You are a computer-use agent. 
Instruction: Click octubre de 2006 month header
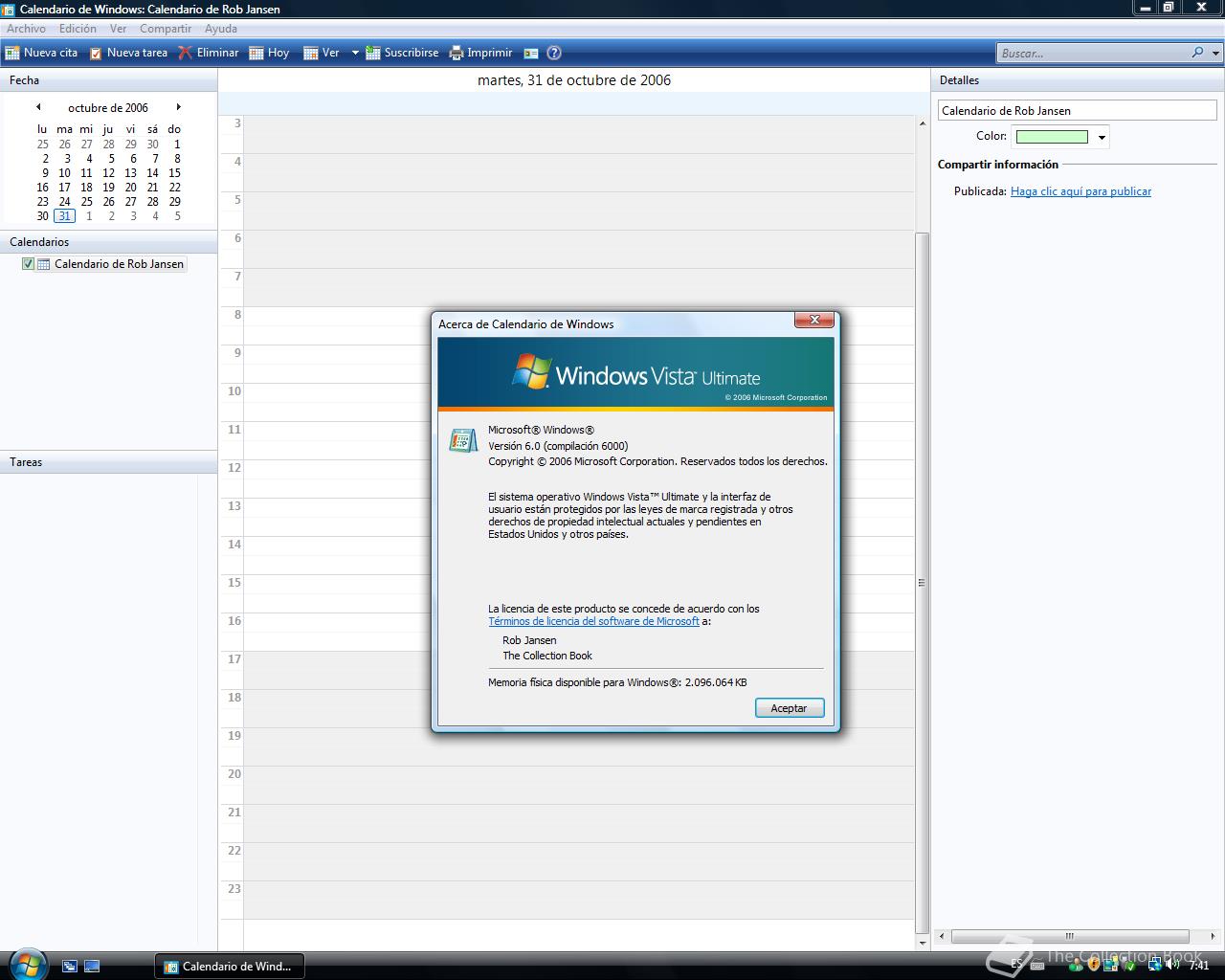[108, 108]
